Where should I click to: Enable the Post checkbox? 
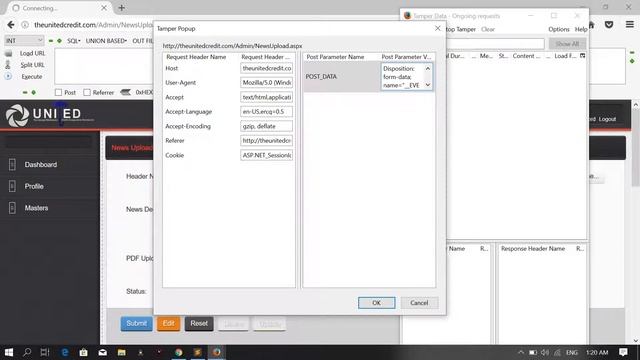tap(58, 93)
